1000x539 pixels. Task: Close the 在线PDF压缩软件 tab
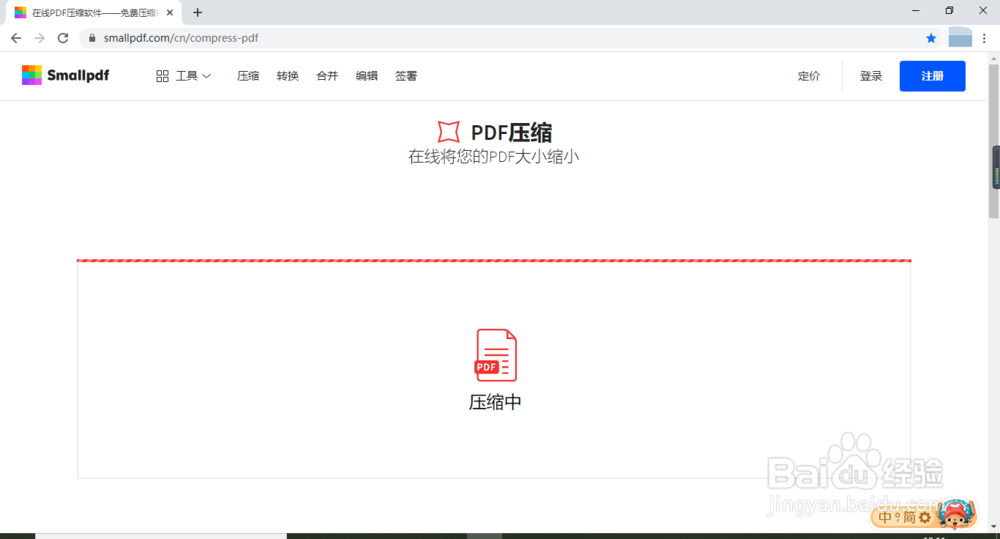[170, 12]
